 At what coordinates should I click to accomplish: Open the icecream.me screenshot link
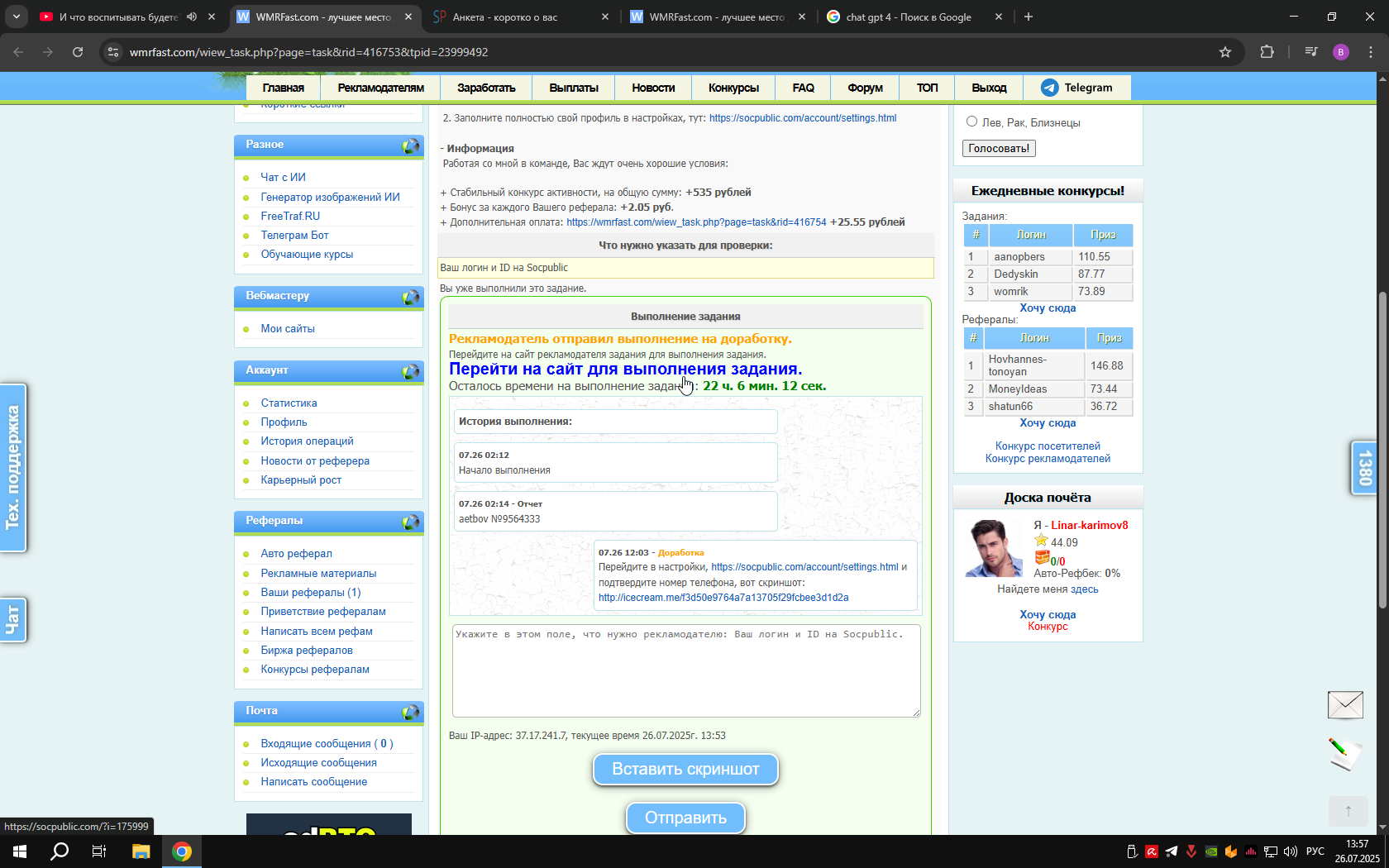click(x=723, y=598)
